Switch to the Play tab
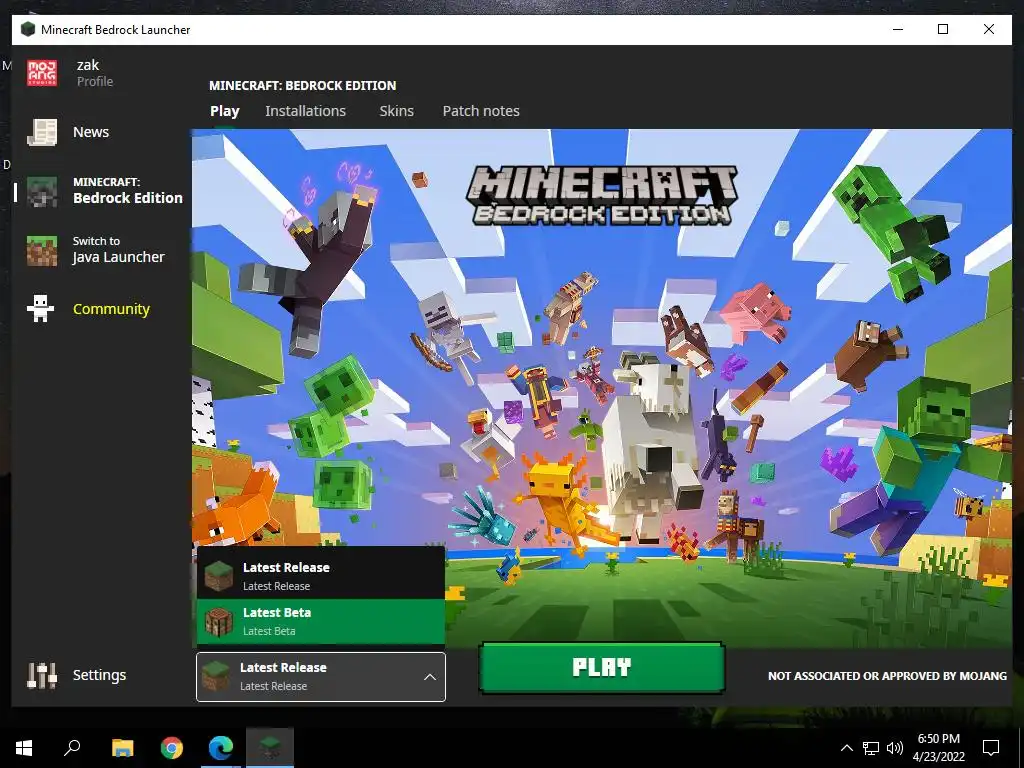This screenshot has height=768, width=1024. (225, 111)
